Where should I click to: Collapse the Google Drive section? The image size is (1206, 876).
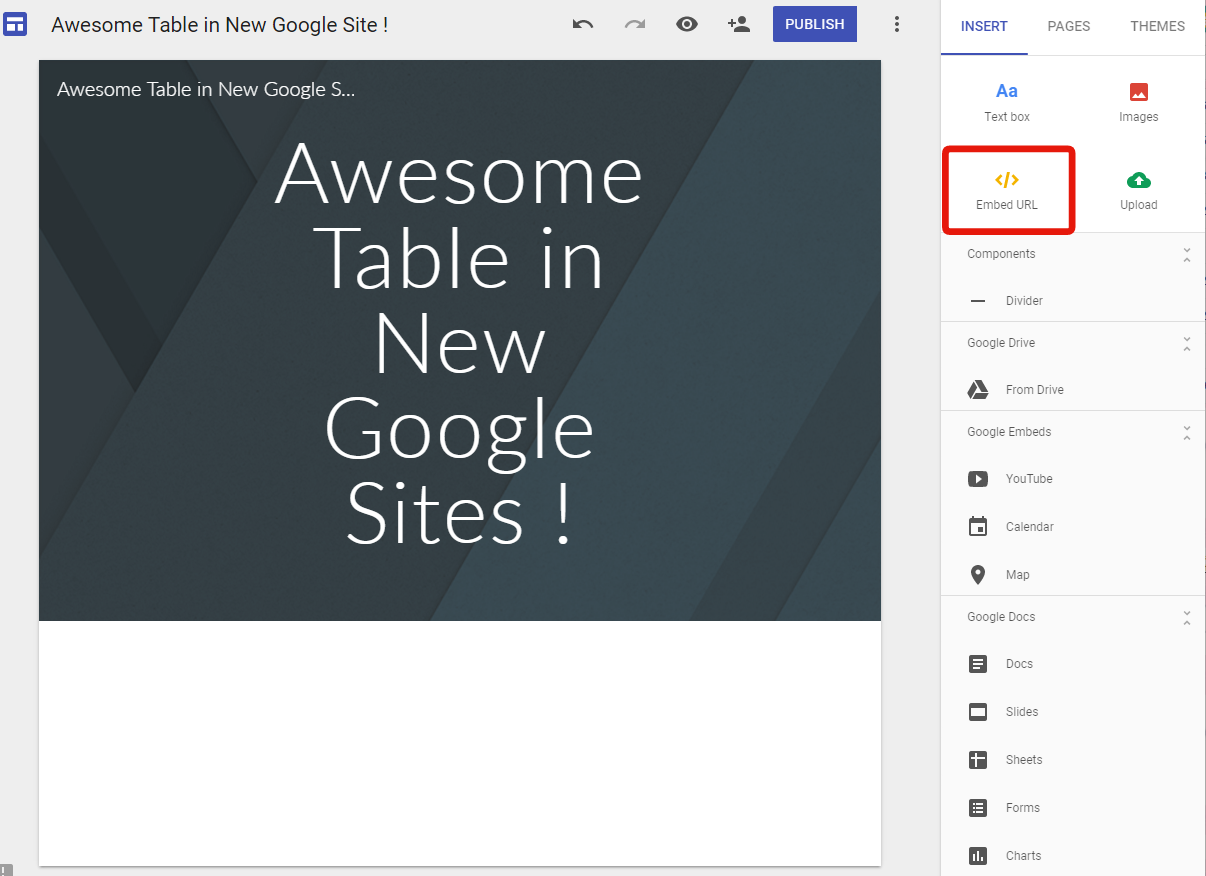point(1187,343)
